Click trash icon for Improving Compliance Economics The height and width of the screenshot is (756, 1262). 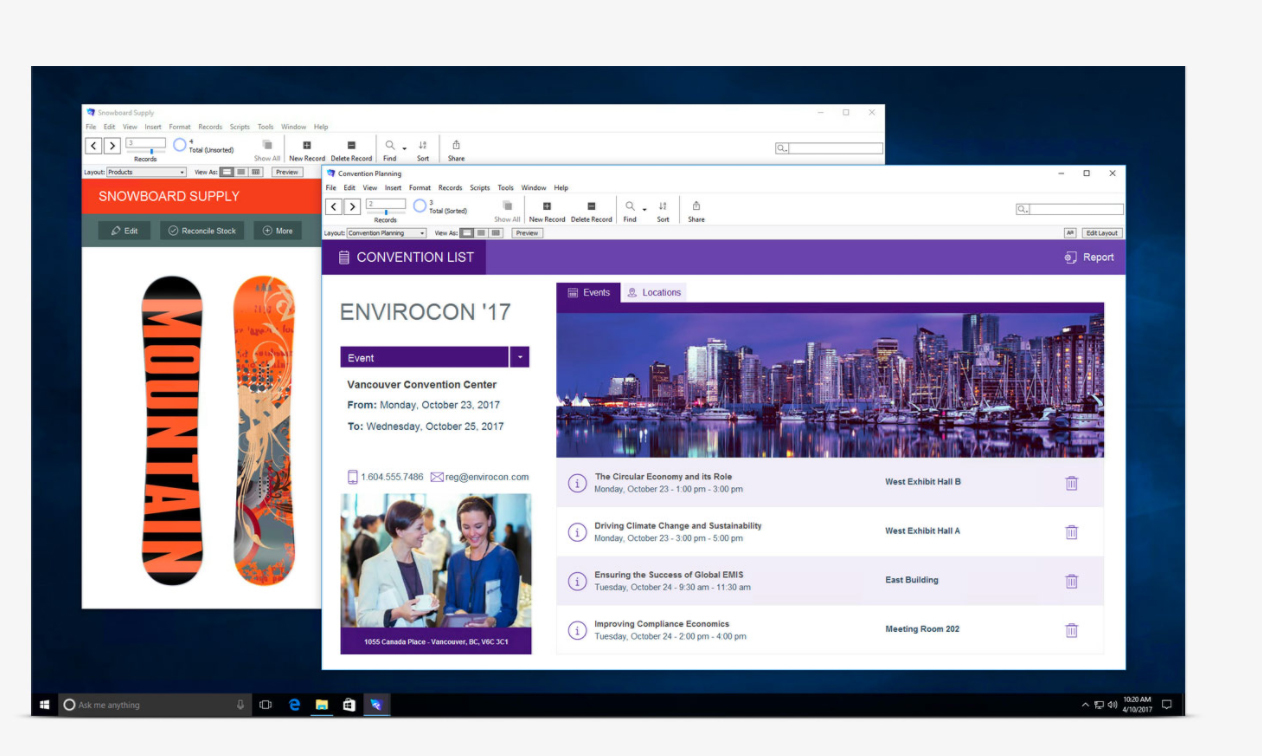pyautogui.click(x=1071, y=630)
